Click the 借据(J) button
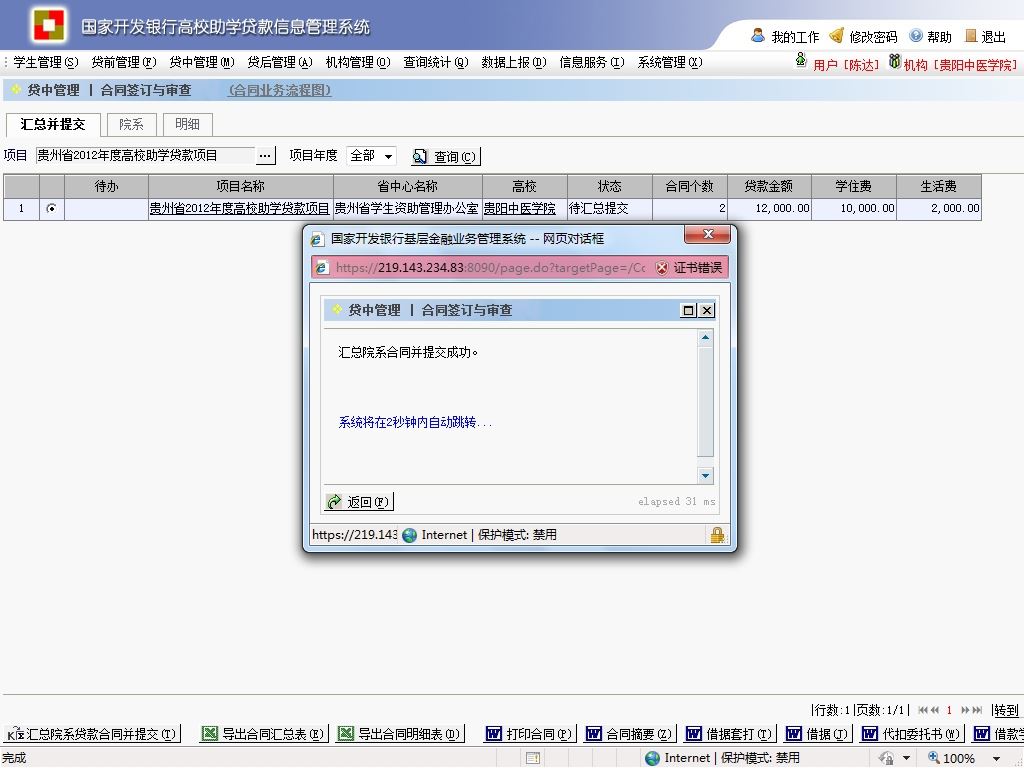 [x=816, y=734]
